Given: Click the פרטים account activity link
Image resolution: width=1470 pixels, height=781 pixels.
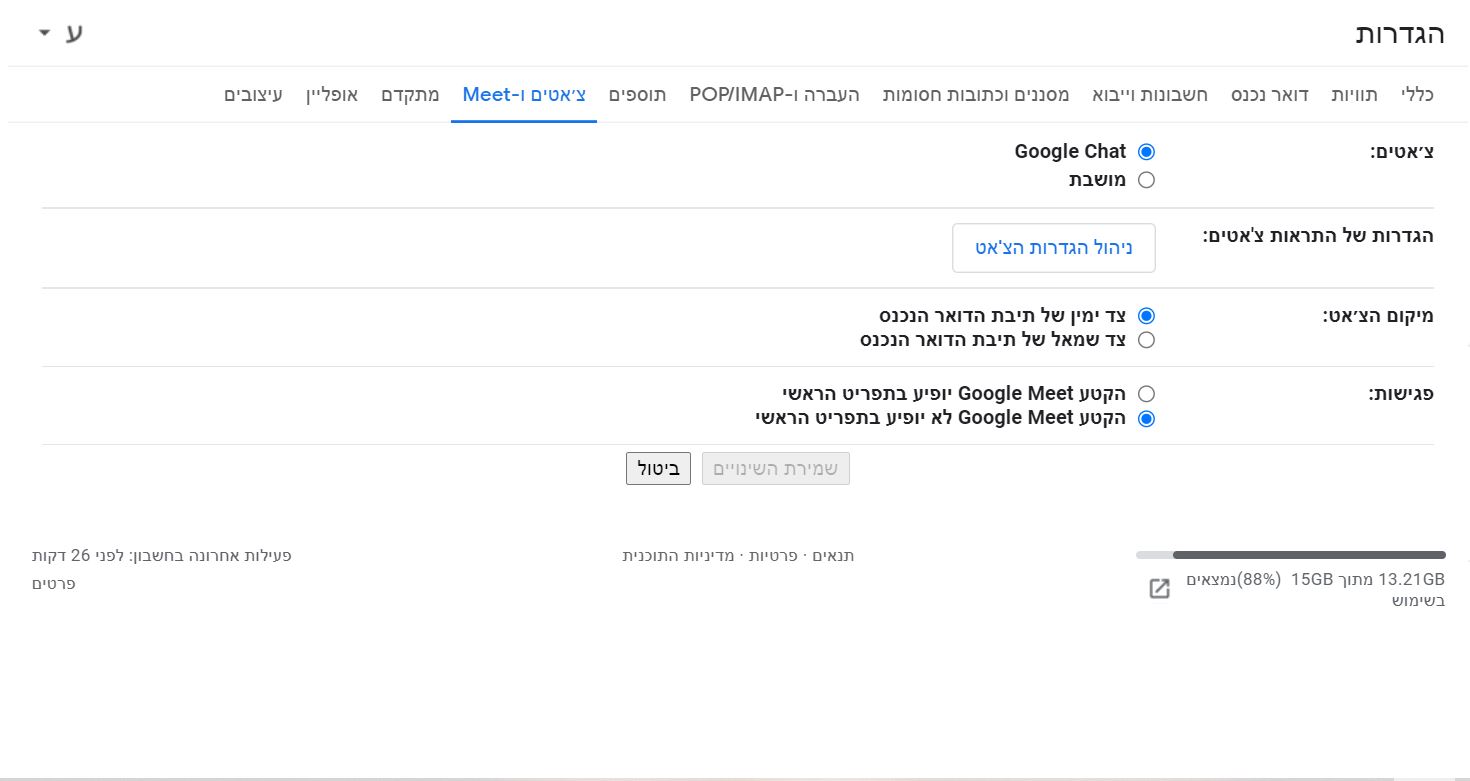Looking at the screenshot, I should [54, 583].
